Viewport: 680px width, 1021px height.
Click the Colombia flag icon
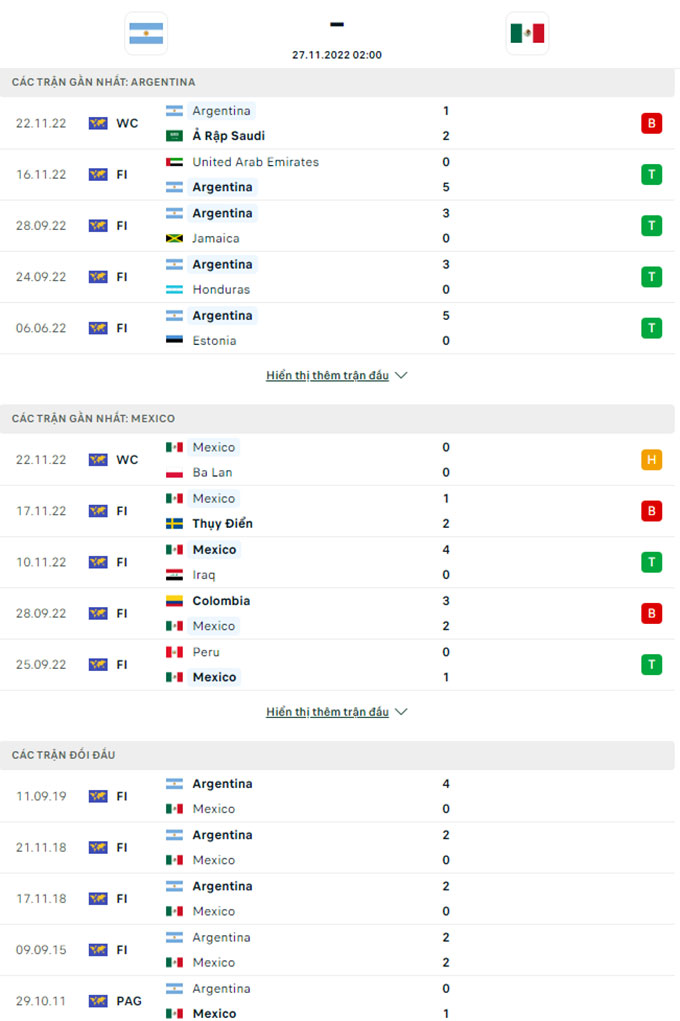pos(174,601)
